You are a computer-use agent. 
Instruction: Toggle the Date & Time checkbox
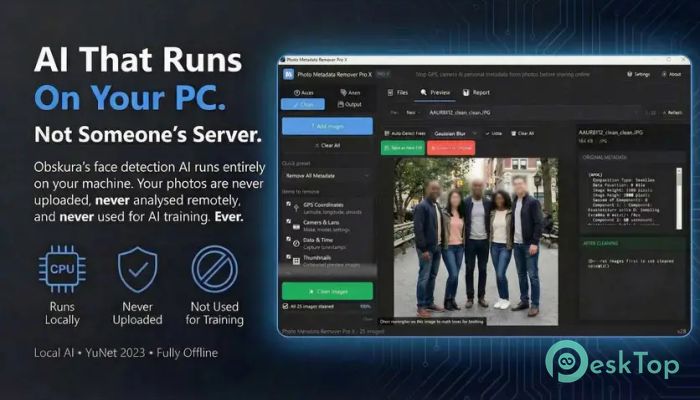pyautogui.click(x=288, y=239)
